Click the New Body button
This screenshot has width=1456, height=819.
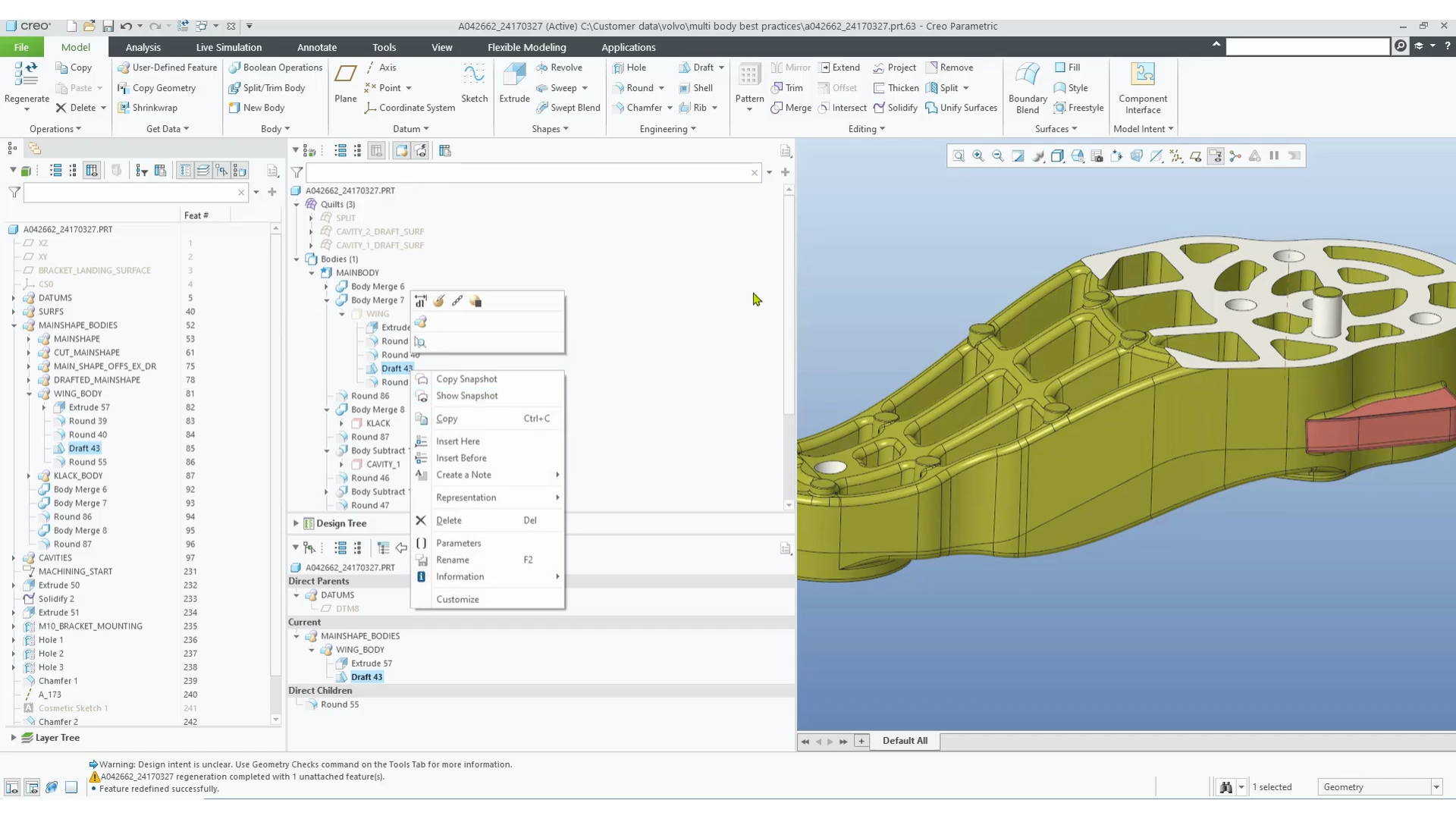click(x=256, y=108)
